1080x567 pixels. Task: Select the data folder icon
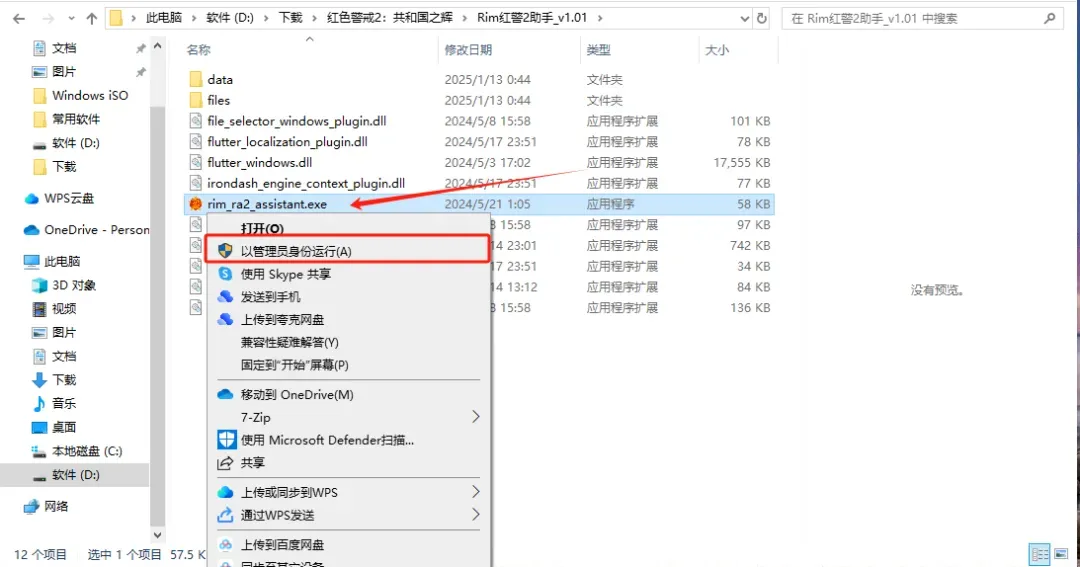(196, 79)
